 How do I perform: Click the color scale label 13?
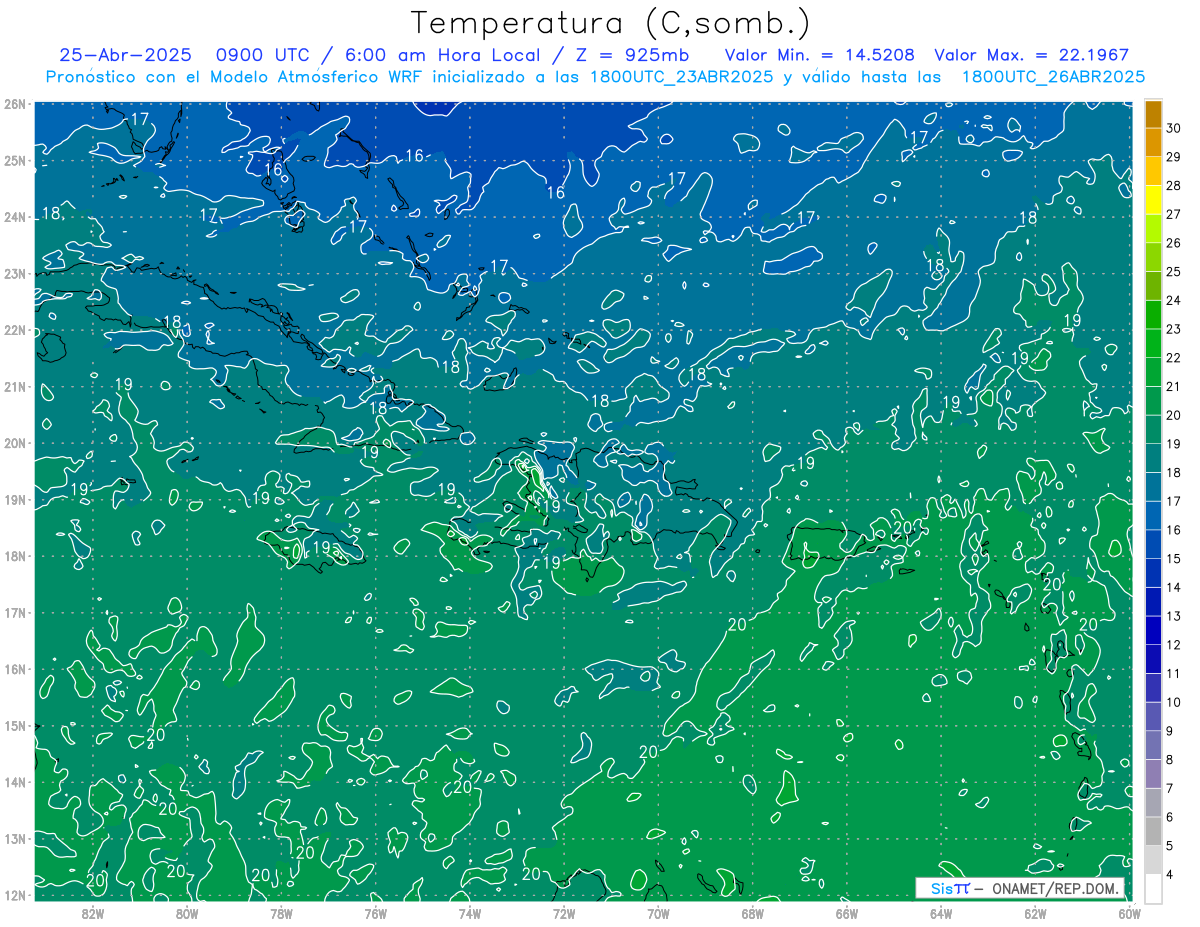click(x=1173, y=616)
